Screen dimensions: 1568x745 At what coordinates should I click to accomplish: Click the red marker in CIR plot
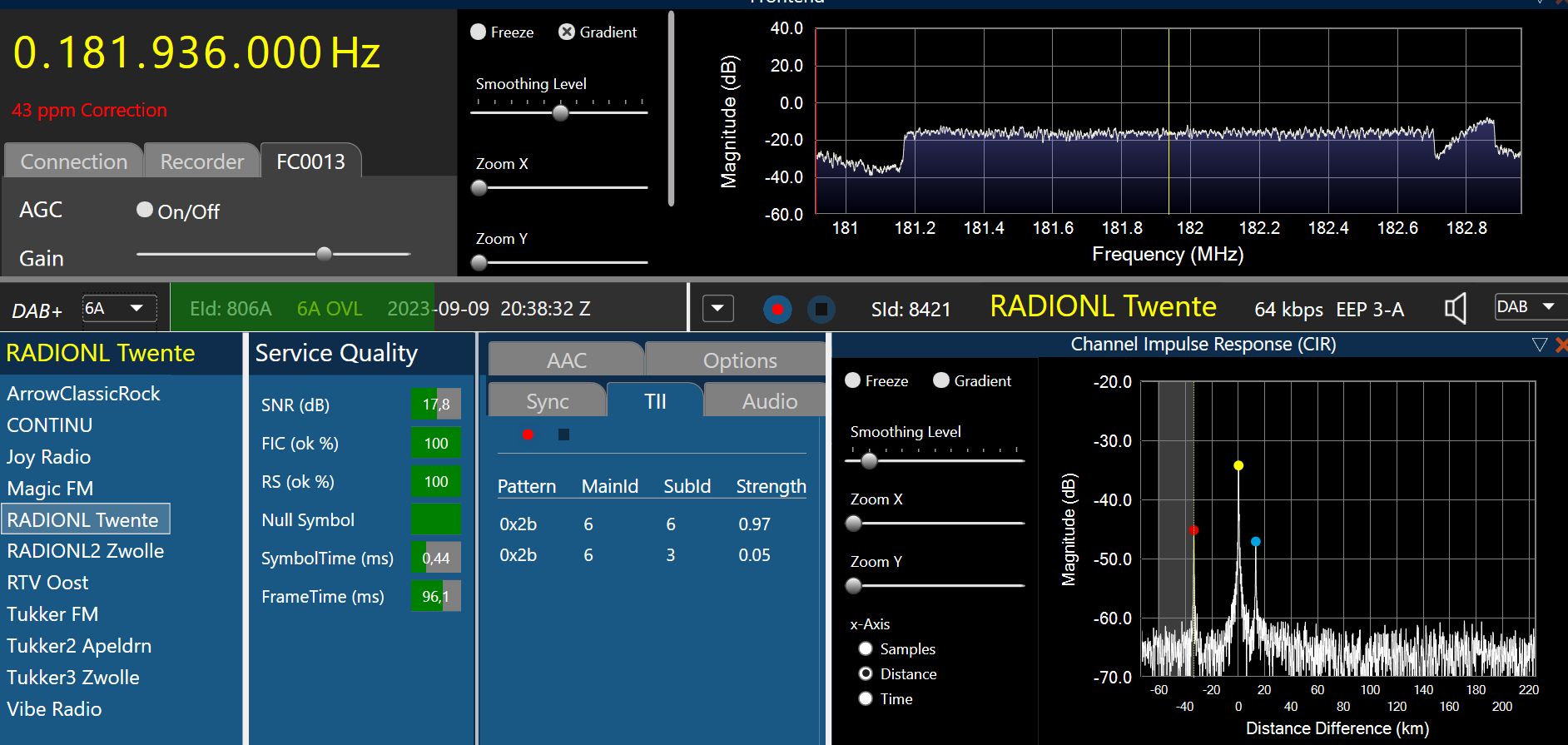tap(1193, 529)
